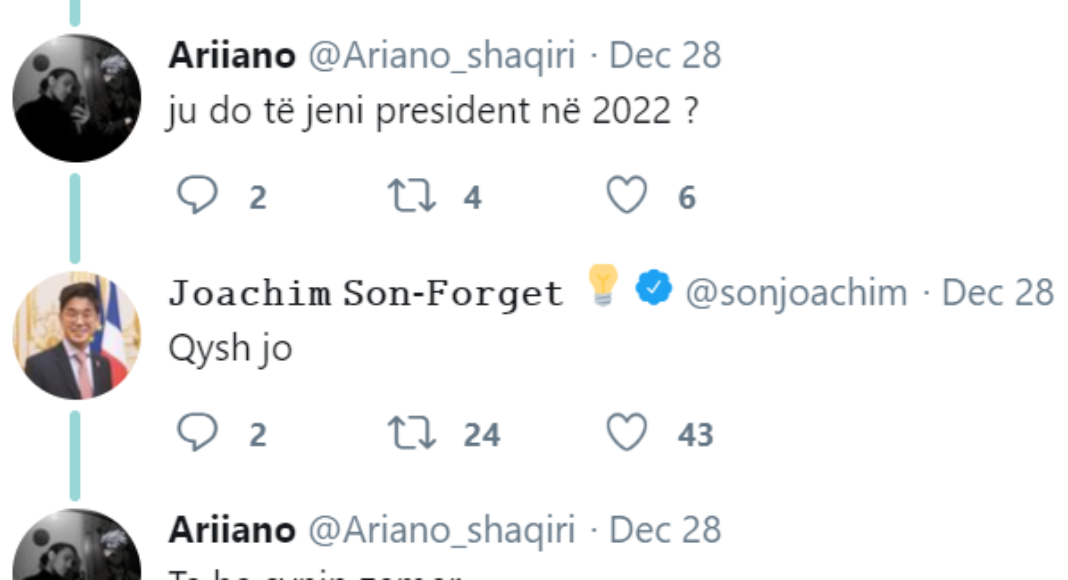
Task: Open the Dec 28 timestamp on Joachim's tweet
Action: pyautogui.click(x=998, y=293)
